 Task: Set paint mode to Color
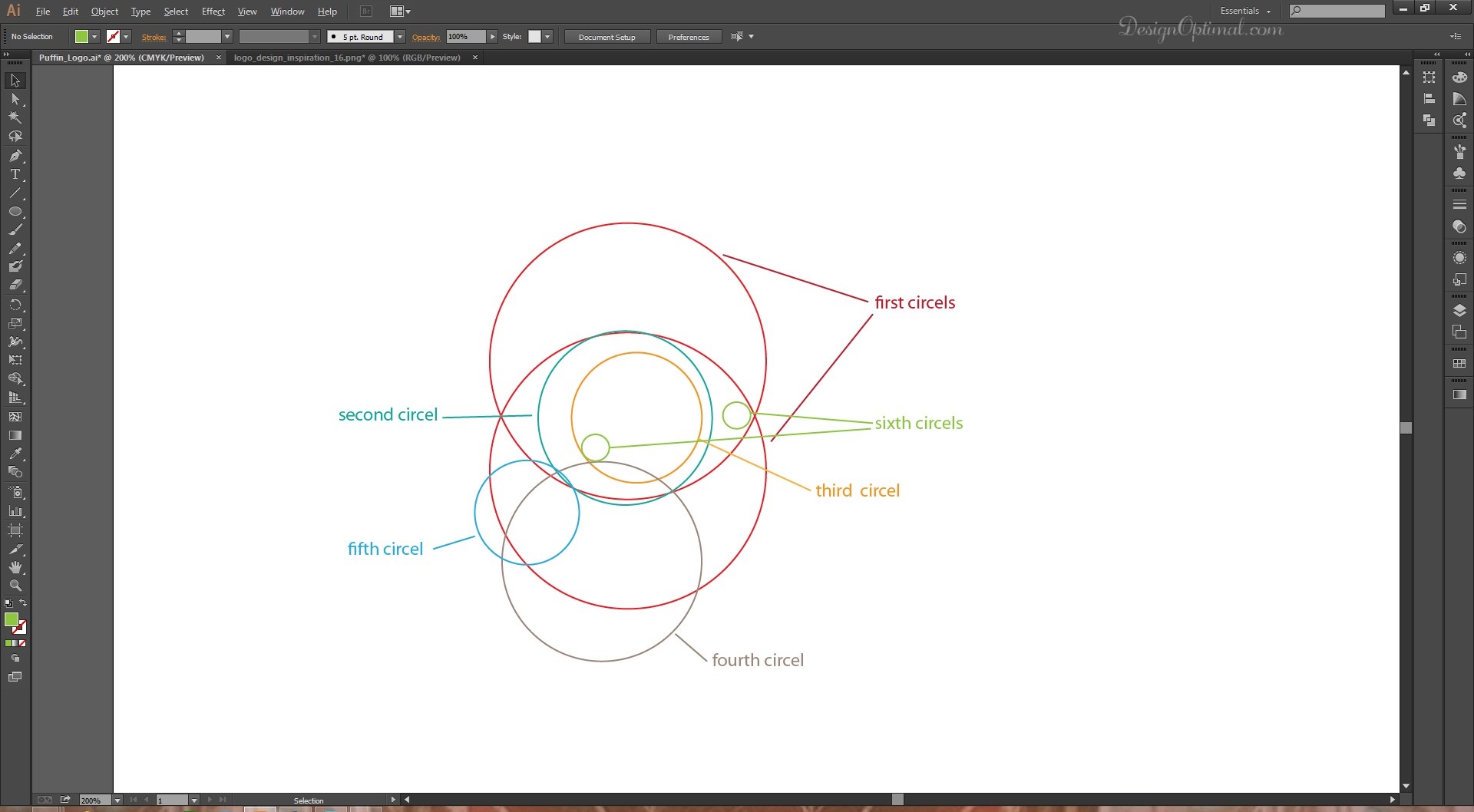click(x=8, y=643)
